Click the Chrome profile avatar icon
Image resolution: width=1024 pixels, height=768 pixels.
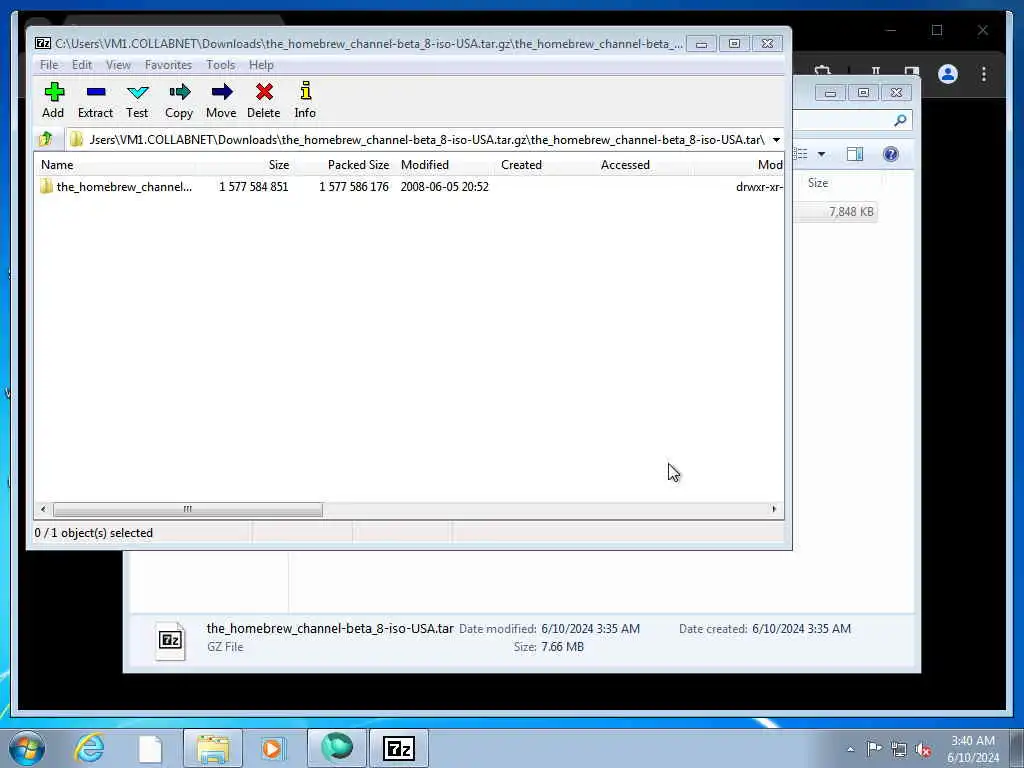[x=948, y=74]
